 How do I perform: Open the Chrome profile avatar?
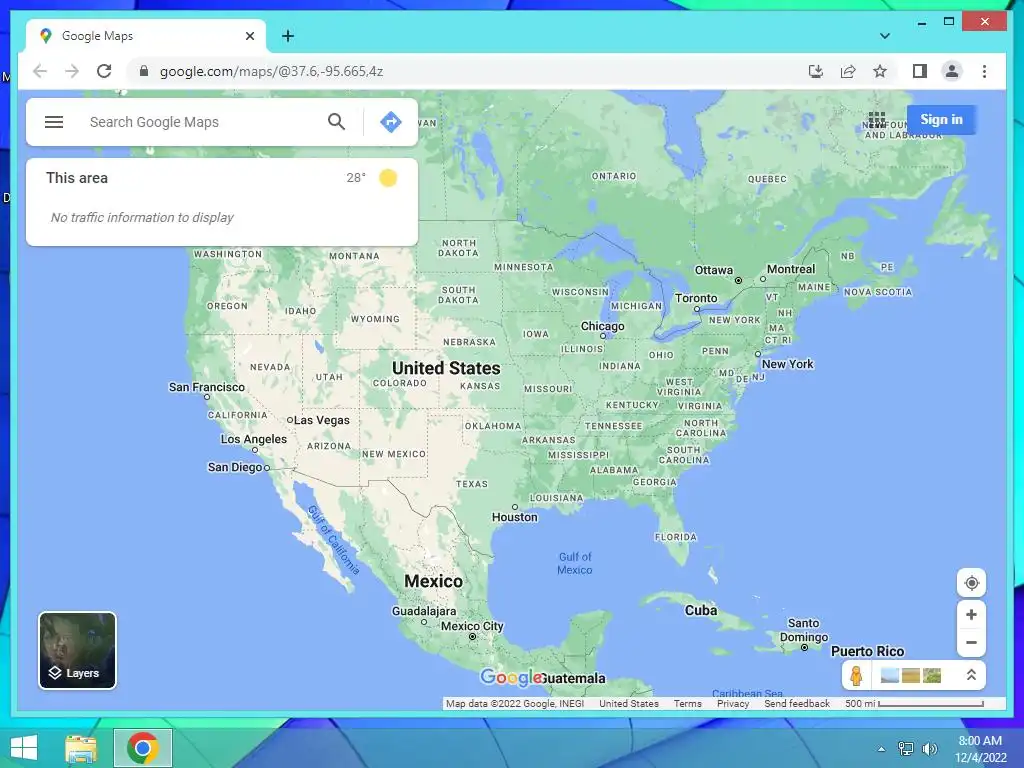952,71
